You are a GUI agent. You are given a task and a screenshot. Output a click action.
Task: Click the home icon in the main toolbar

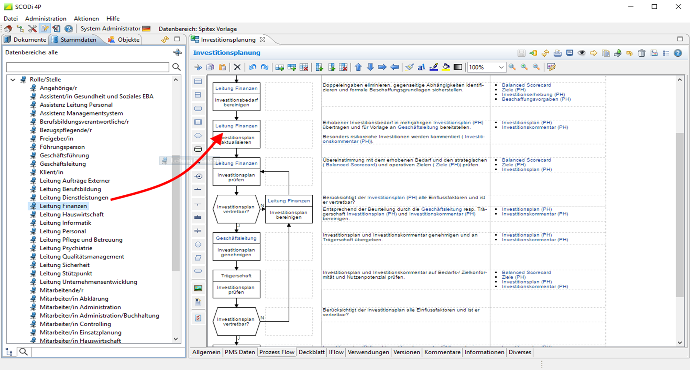pos(8,29)
